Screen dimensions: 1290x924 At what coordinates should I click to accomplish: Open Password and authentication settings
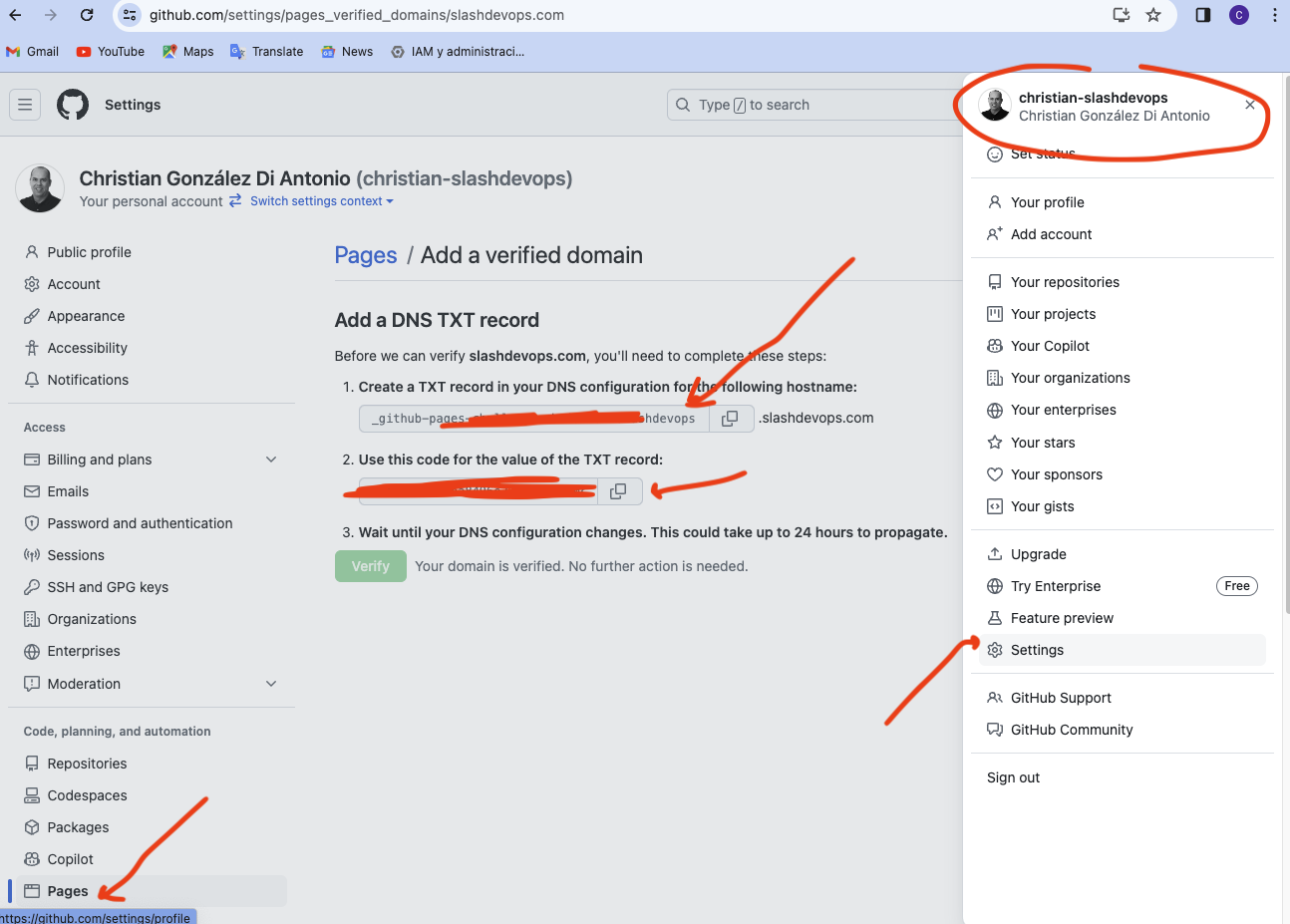152,523
